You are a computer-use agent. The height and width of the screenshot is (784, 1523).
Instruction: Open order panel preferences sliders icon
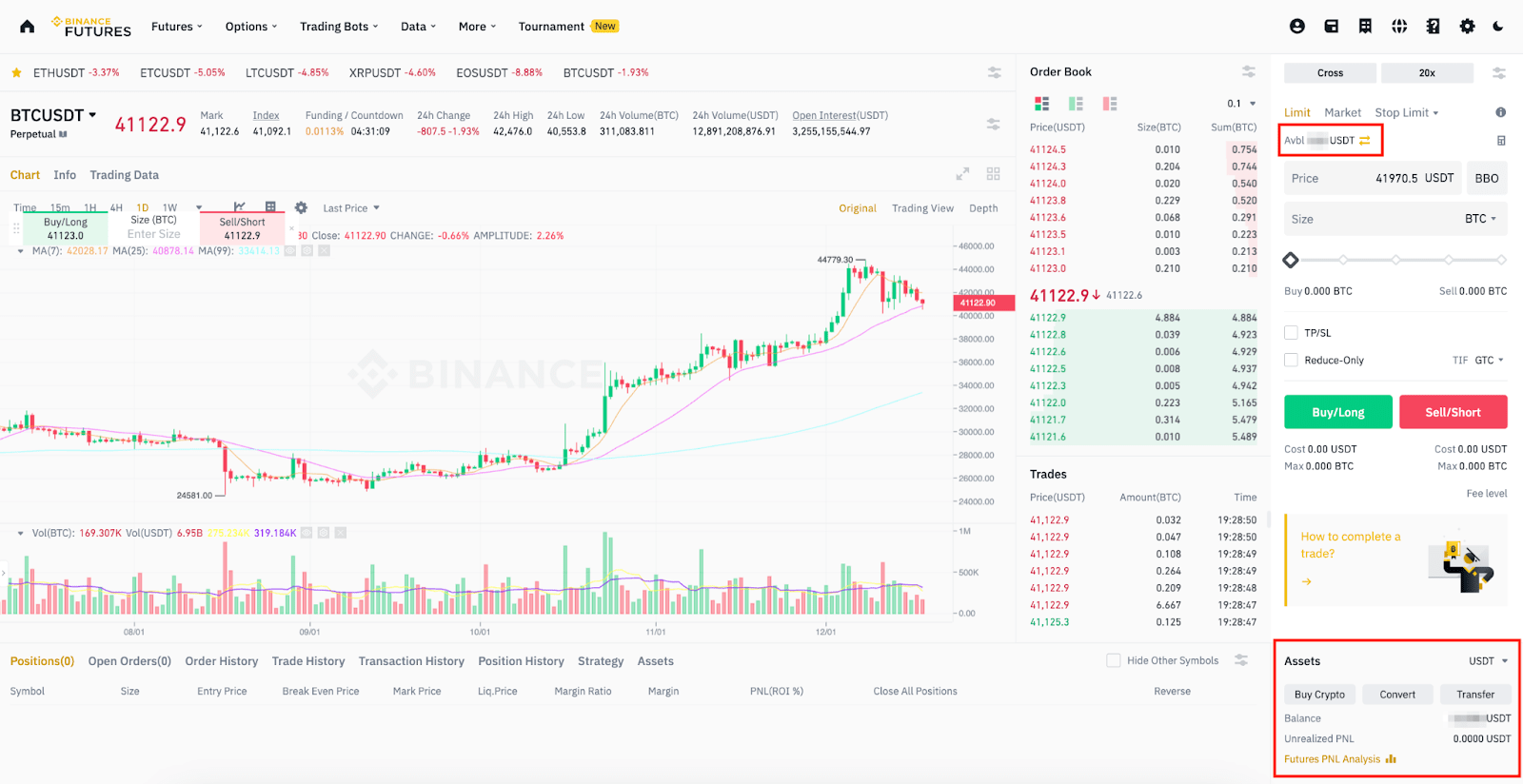click(1498, 72)
